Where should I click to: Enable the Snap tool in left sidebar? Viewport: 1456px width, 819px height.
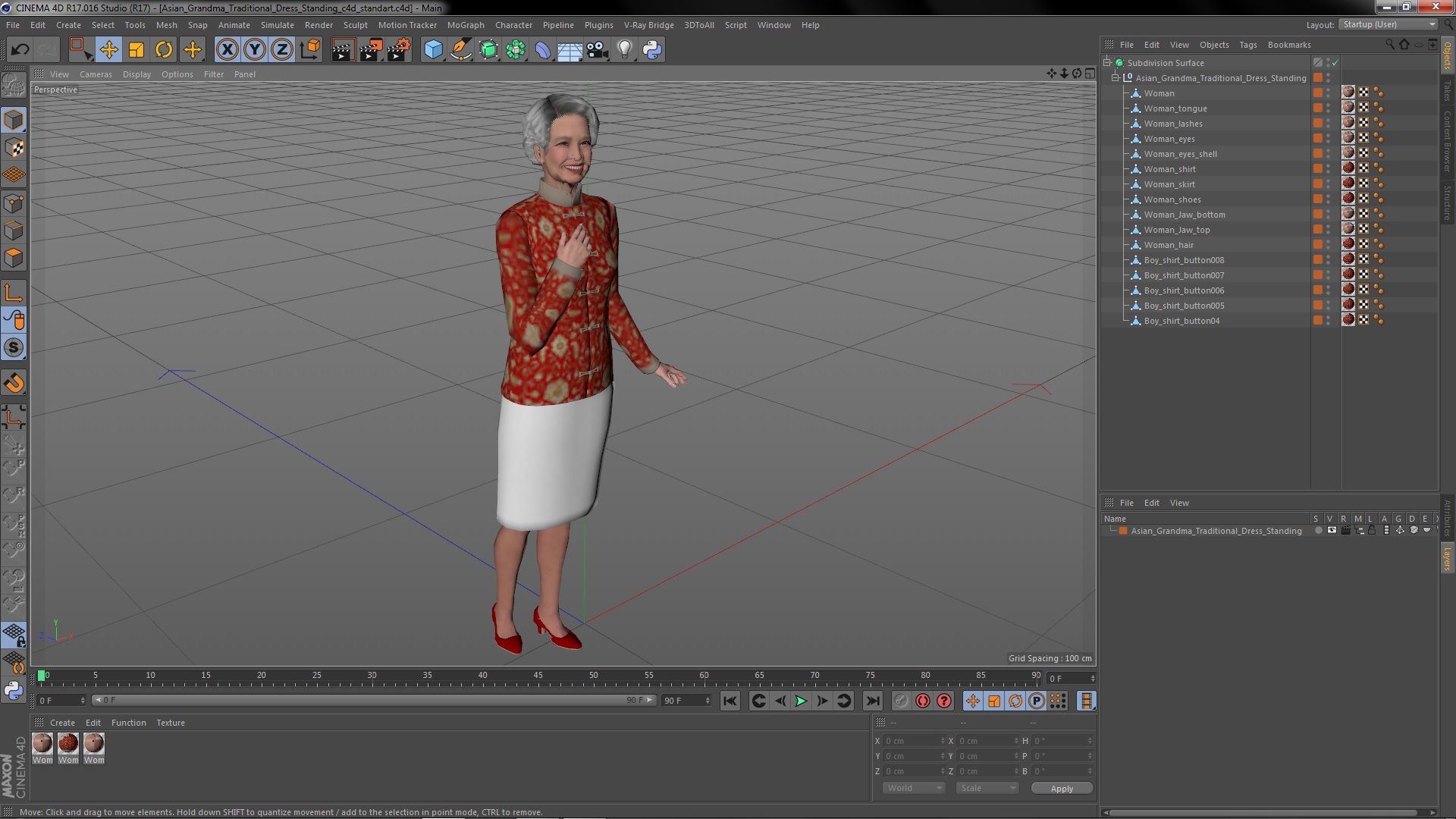pyautogui.click(x=14, y=383)
